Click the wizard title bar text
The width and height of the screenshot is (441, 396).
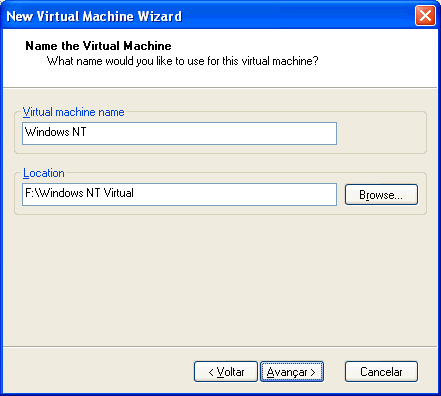click(x=94, y=16)
